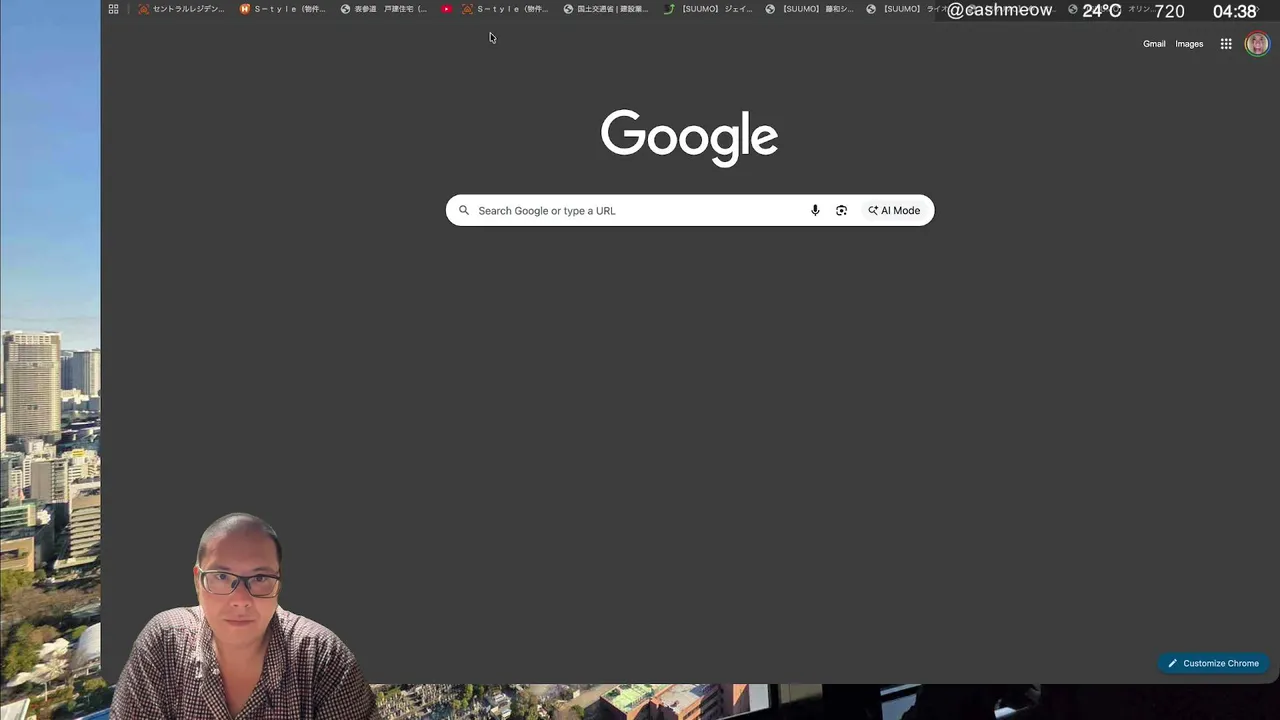1280x720 pixels.
Task: Open Customize Chrome
Action: click(1213, 663)
